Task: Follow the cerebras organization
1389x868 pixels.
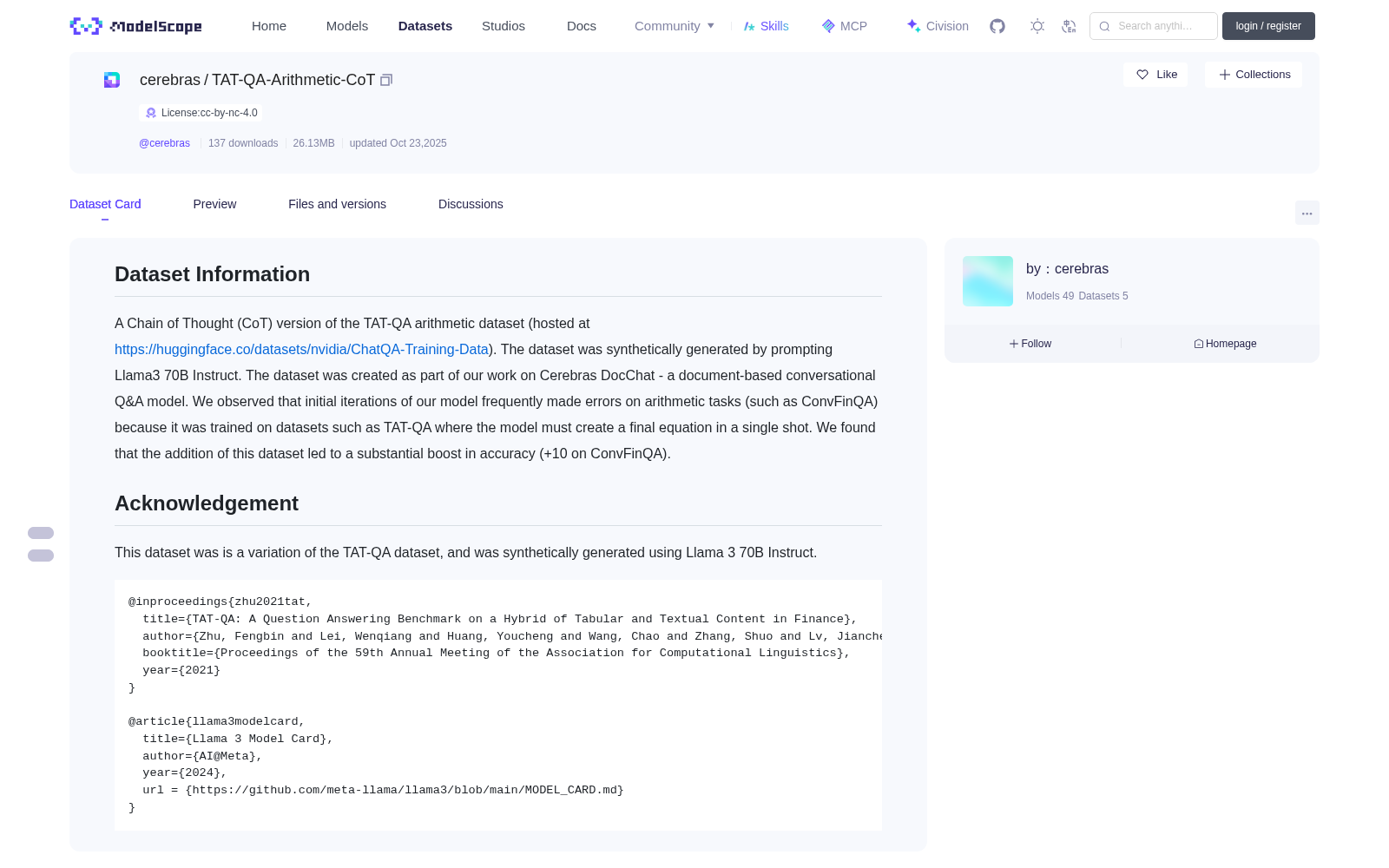Action: click(1030, 344)
